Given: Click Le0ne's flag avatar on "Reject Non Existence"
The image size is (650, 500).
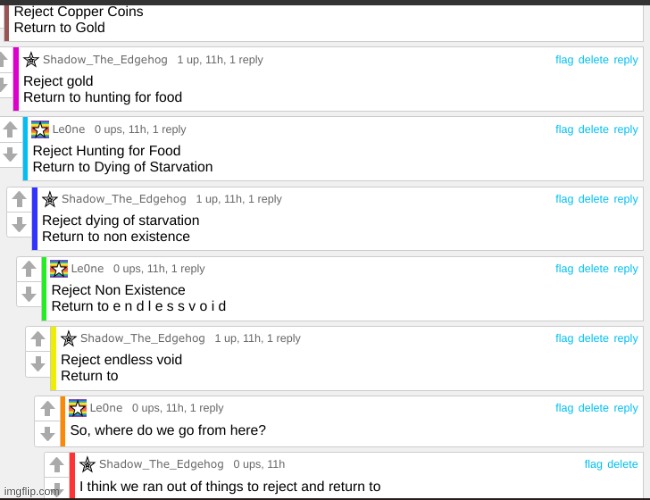Looking at the screenshot, I should coord(59,268).
